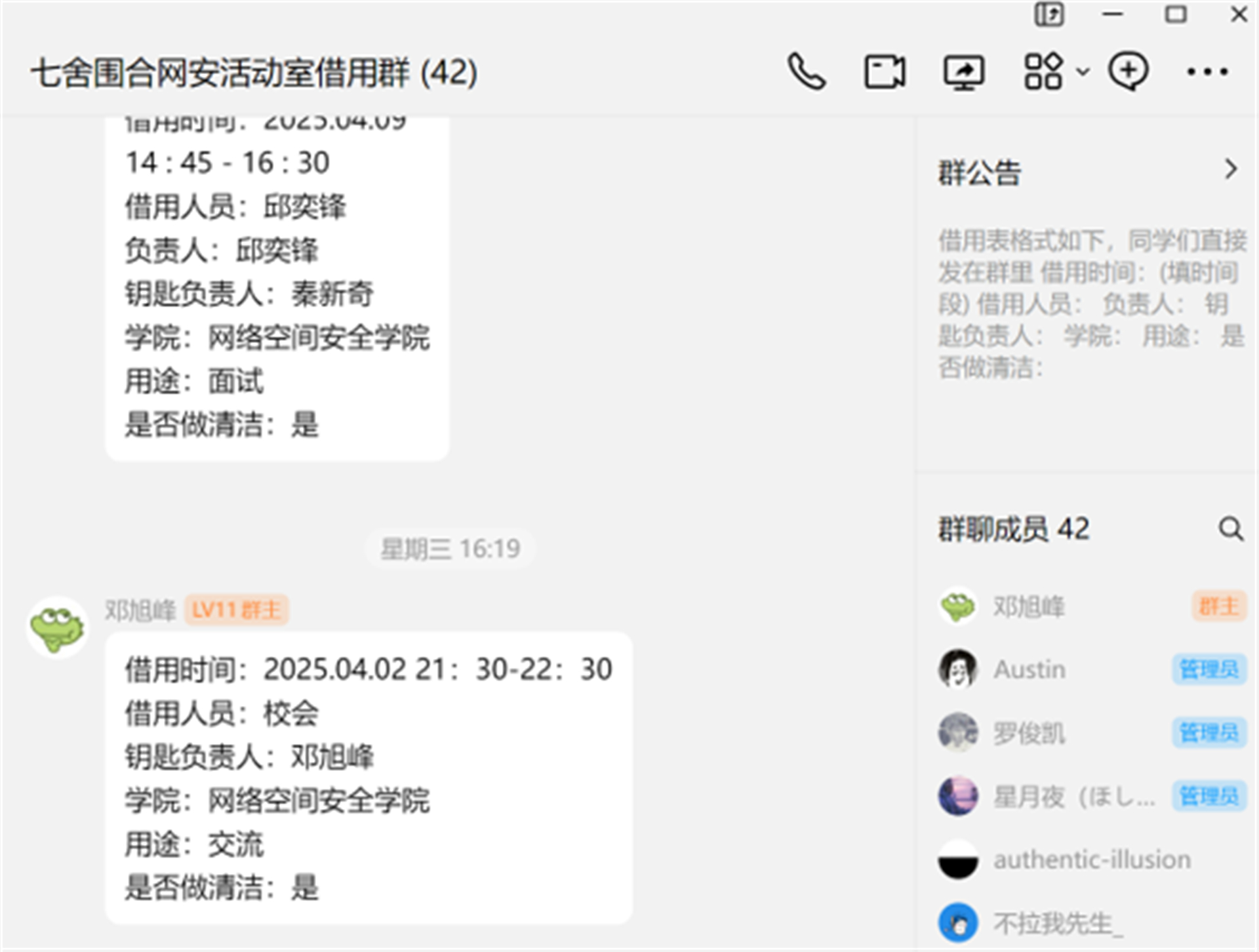The height and width of the screenshot is (952, 1259).
Task: Click the 管理员 badge next to Austin
Action: 1210,669
